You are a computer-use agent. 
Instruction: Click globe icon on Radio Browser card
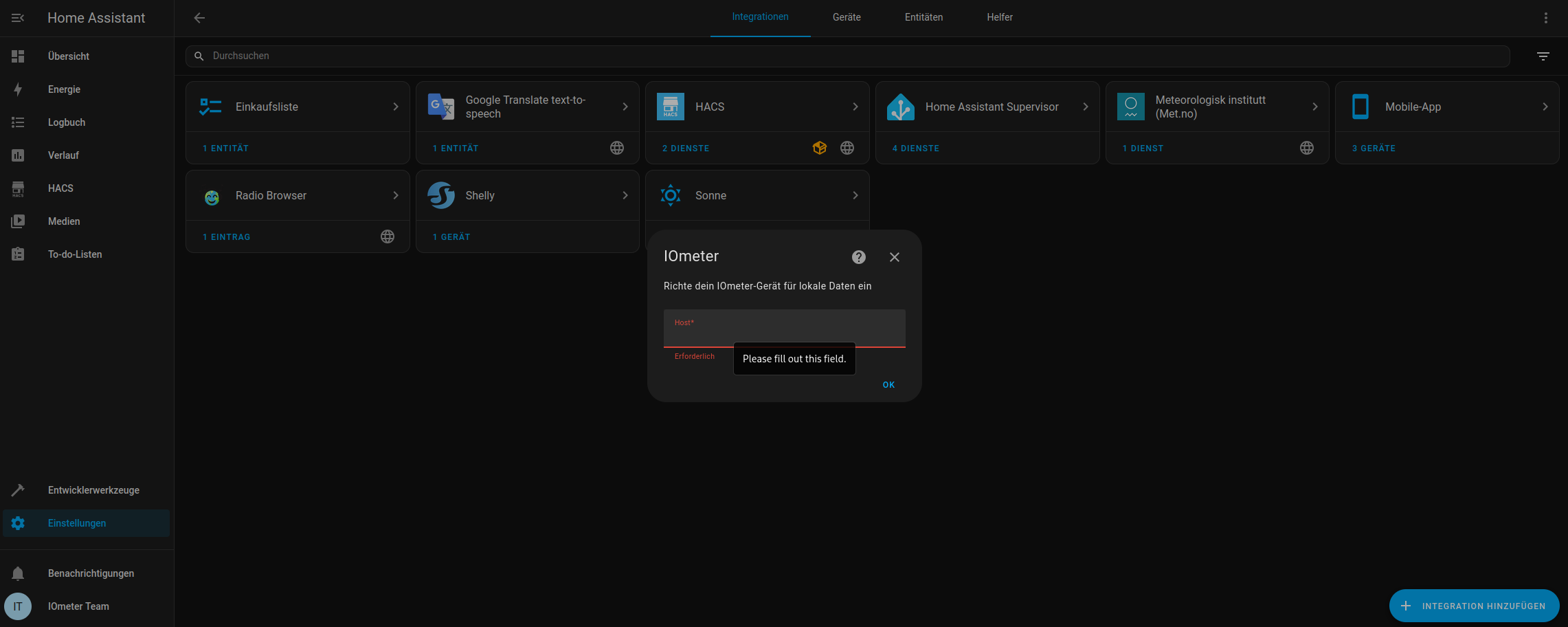388,236
